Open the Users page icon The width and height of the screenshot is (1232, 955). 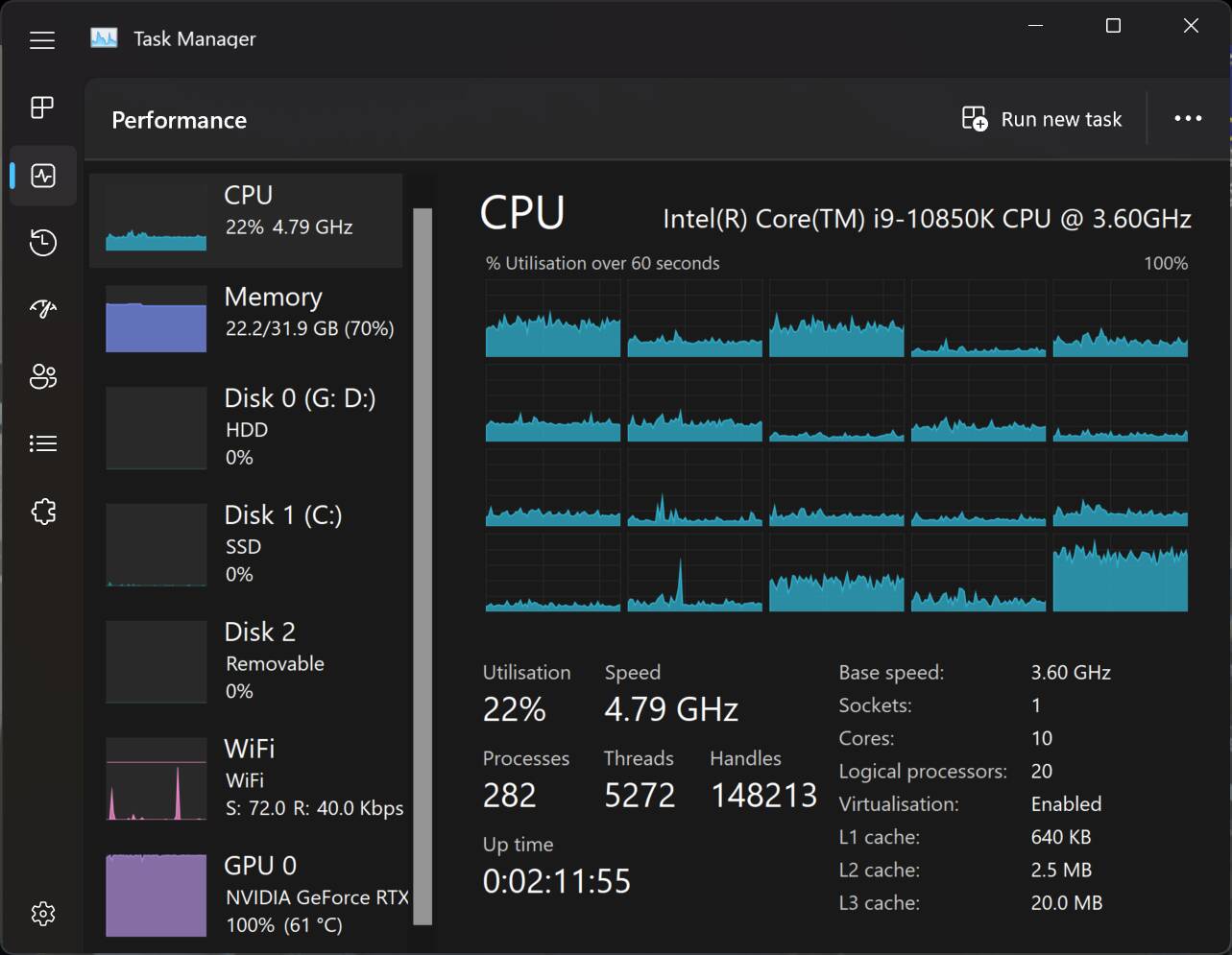(43, 376)
